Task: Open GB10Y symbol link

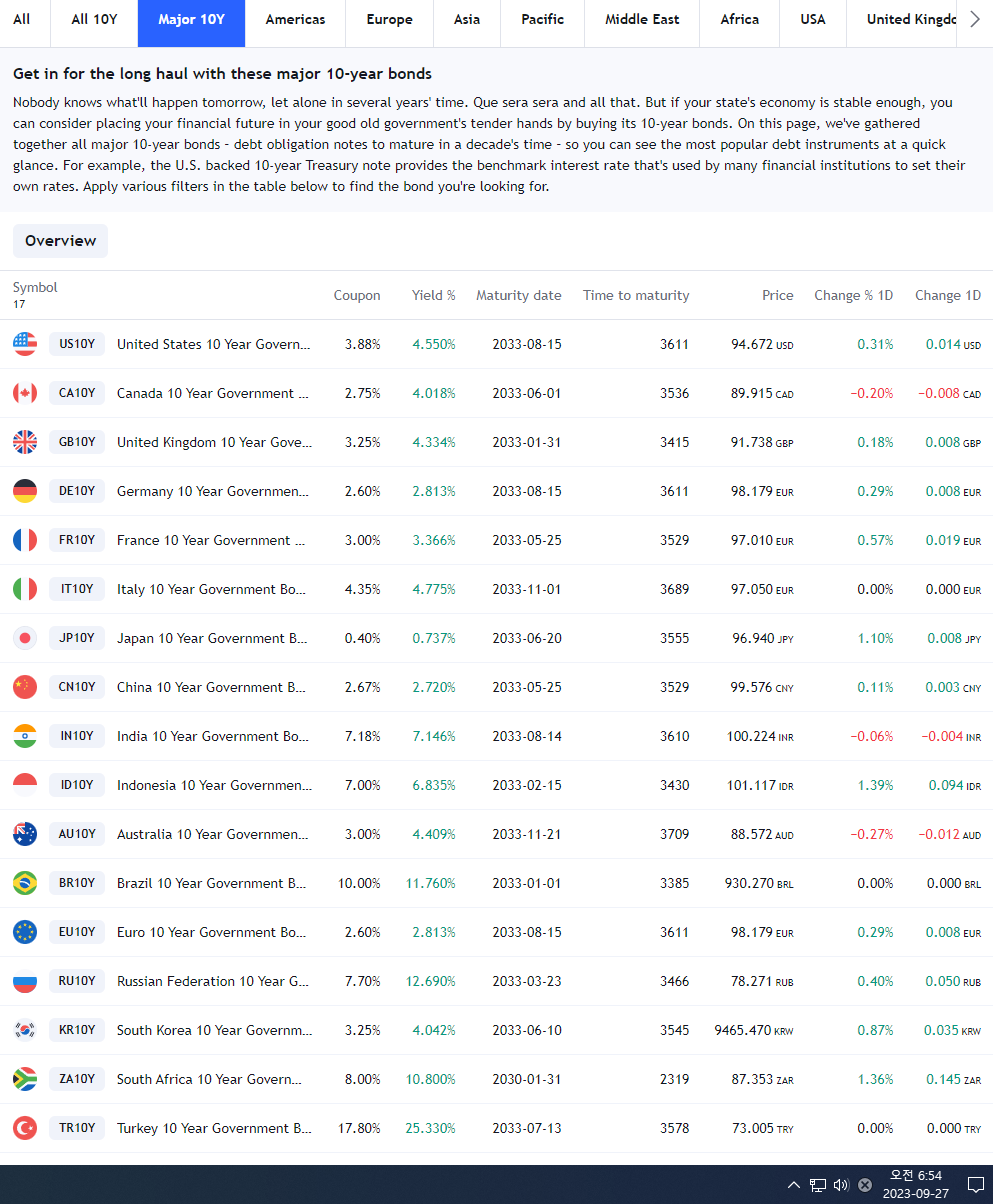Action: click(77, 442)
